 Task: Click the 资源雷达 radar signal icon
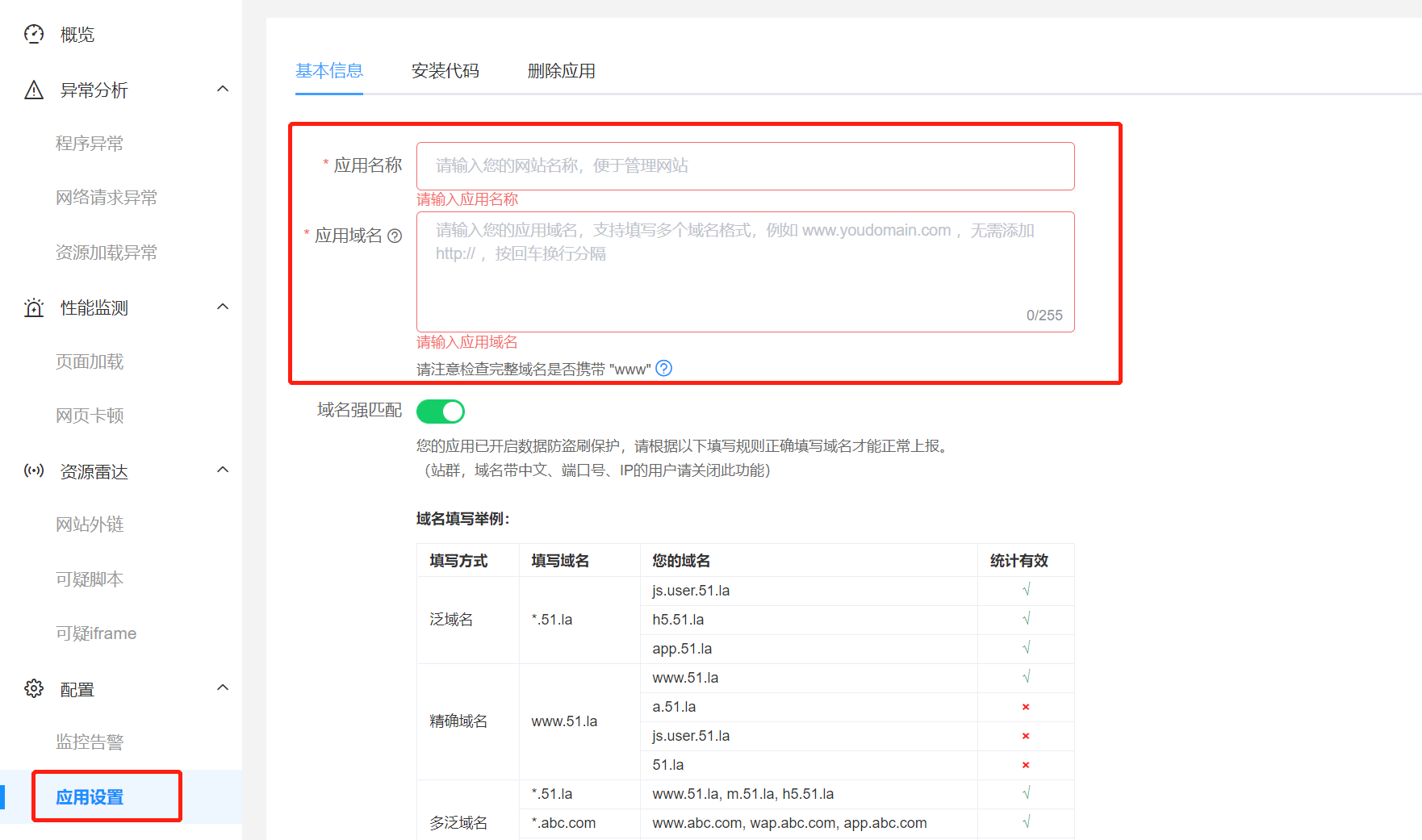click(34, 470)
